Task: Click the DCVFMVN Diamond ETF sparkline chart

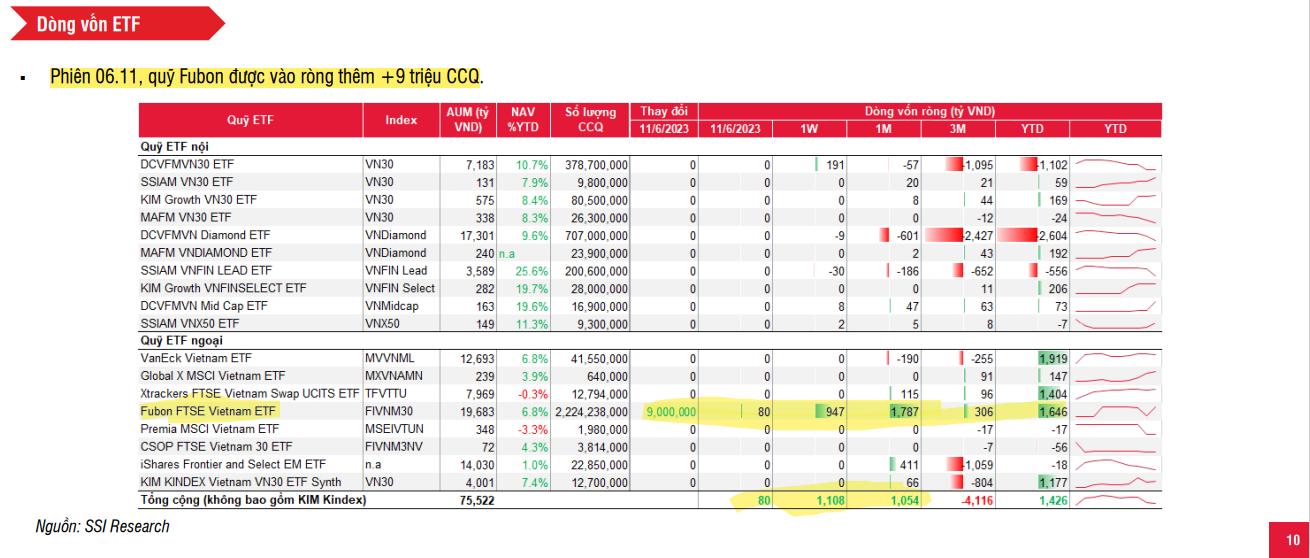Action: pyautogui.click(x=1115, y=235)
